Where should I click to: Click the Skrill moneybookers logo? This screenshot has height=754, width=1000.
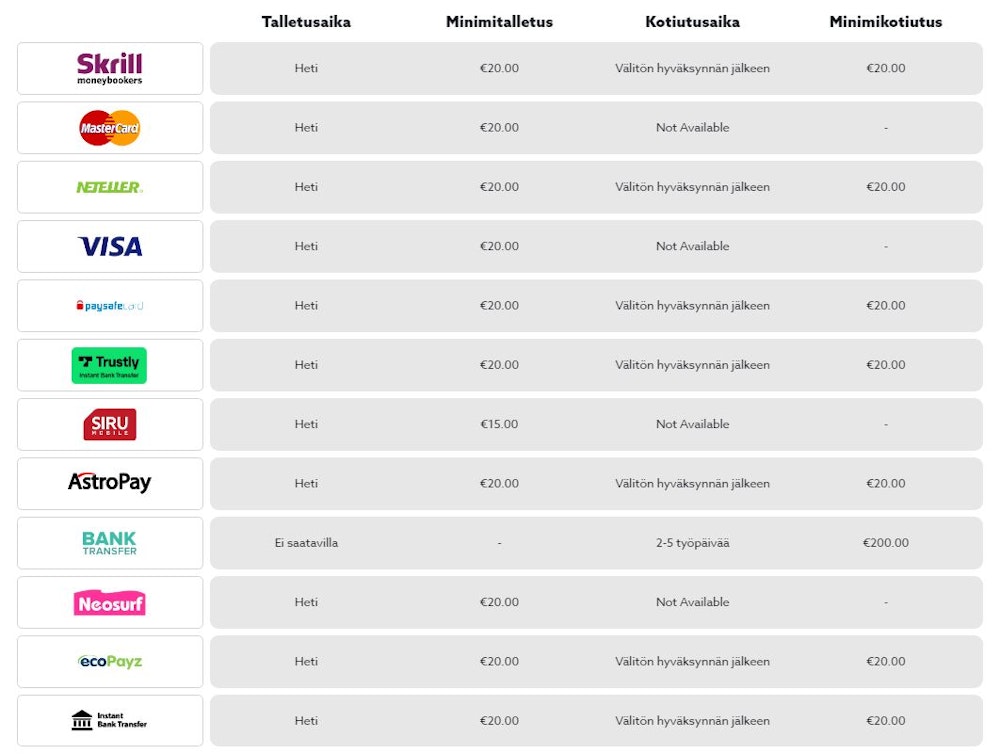[110, 68]
